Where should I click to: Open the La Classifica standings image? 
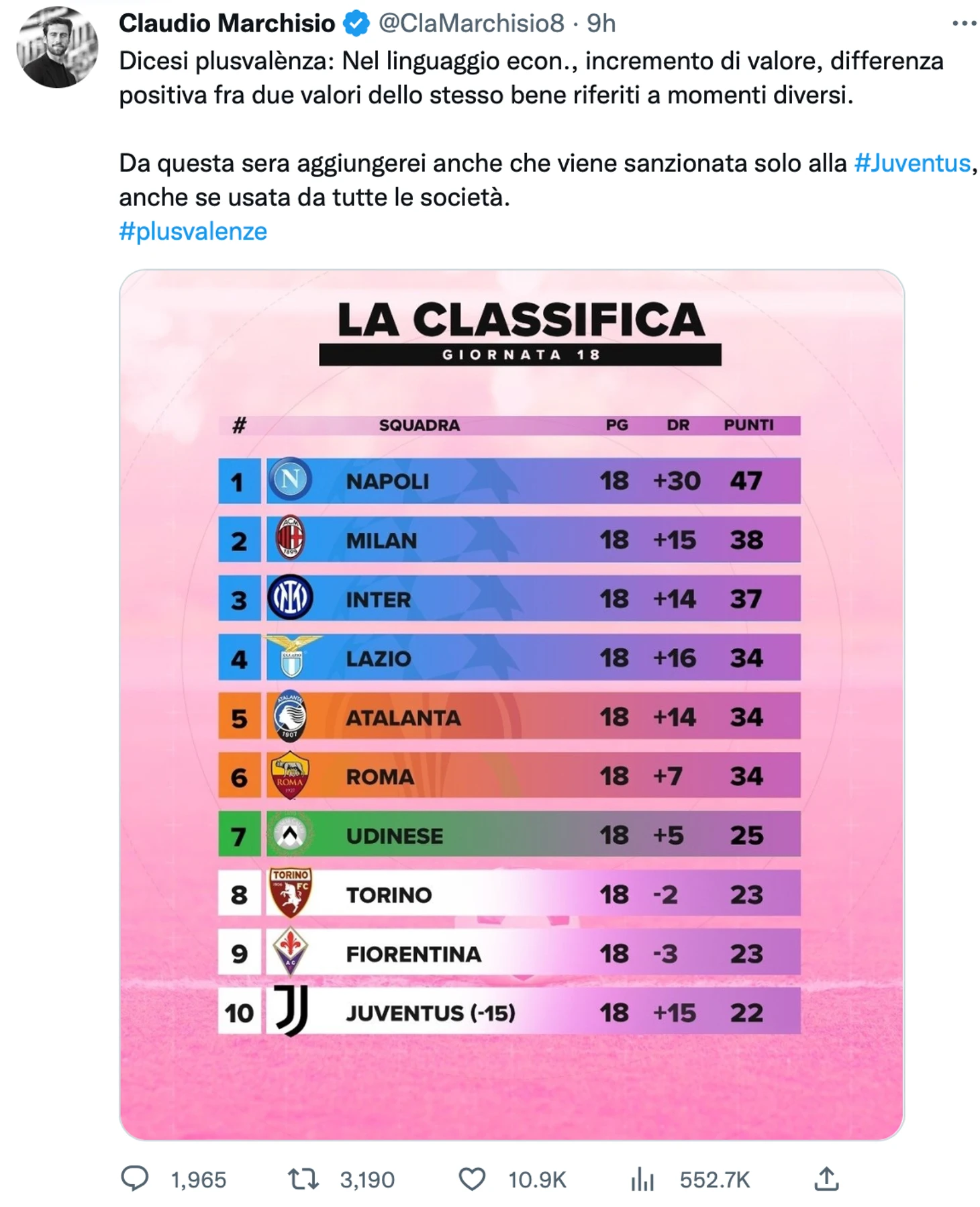511,705
